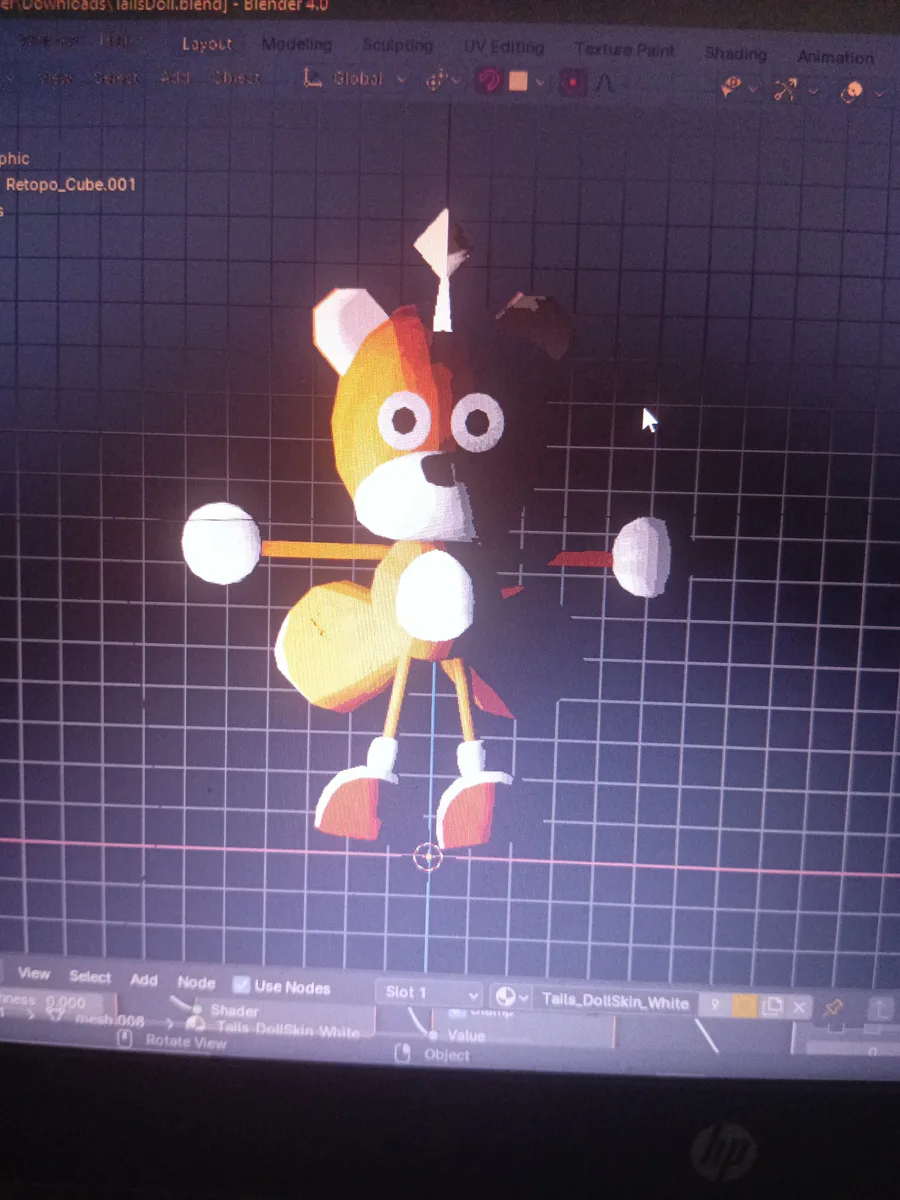Duplicate material with the new material icon
Screen dimensions: 900x1200
773,1007
